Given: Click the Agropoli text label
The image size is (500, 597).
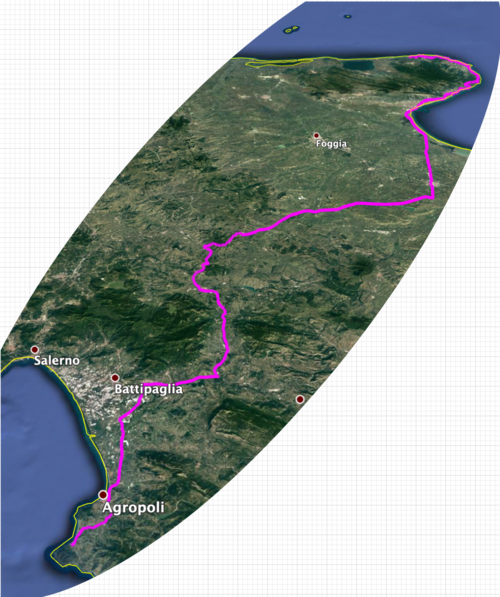Looking at the screenshot, I should pyautogui.click(x=133, y=508).
